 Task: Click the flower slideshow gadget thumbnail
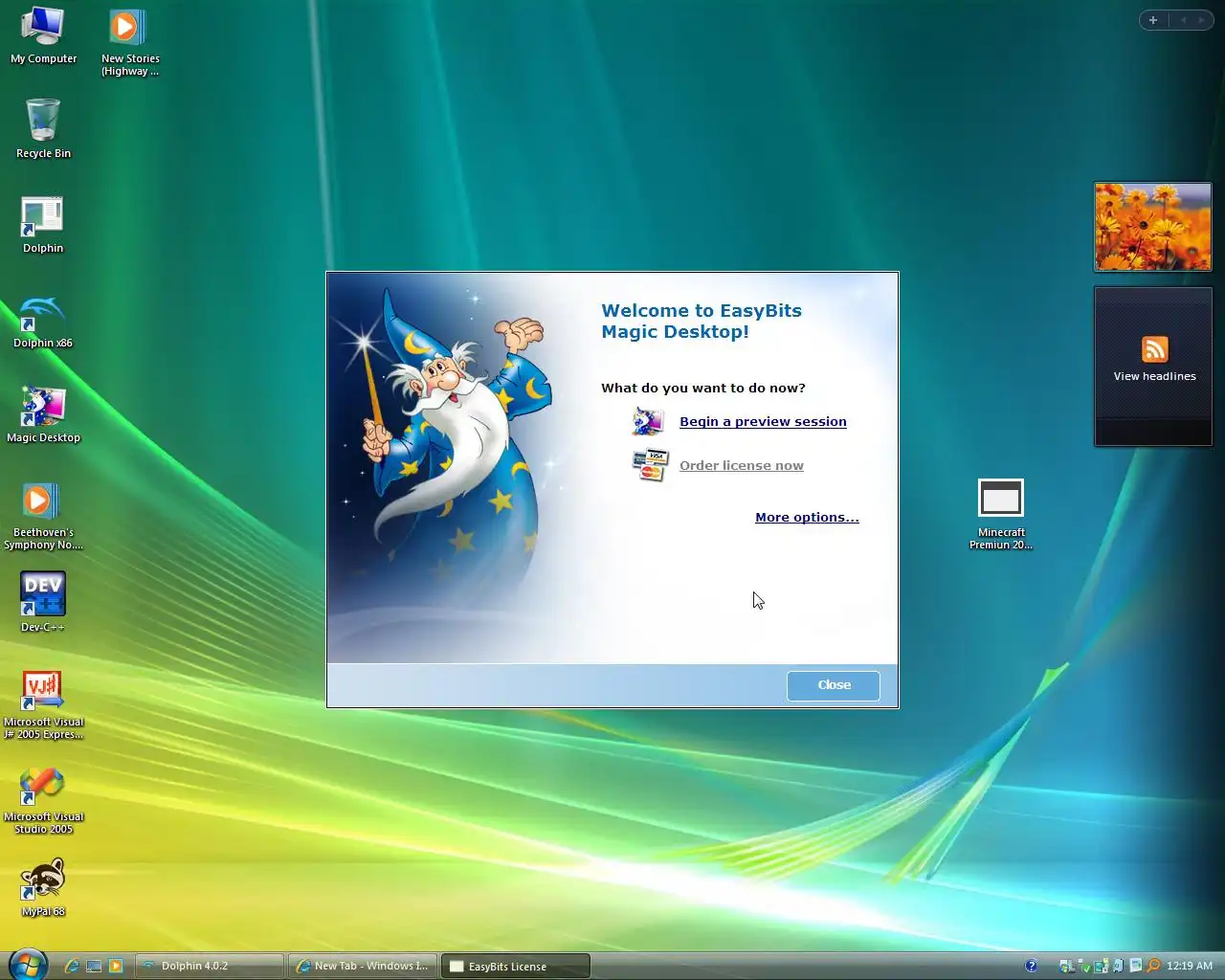(x=1153, y=227)
